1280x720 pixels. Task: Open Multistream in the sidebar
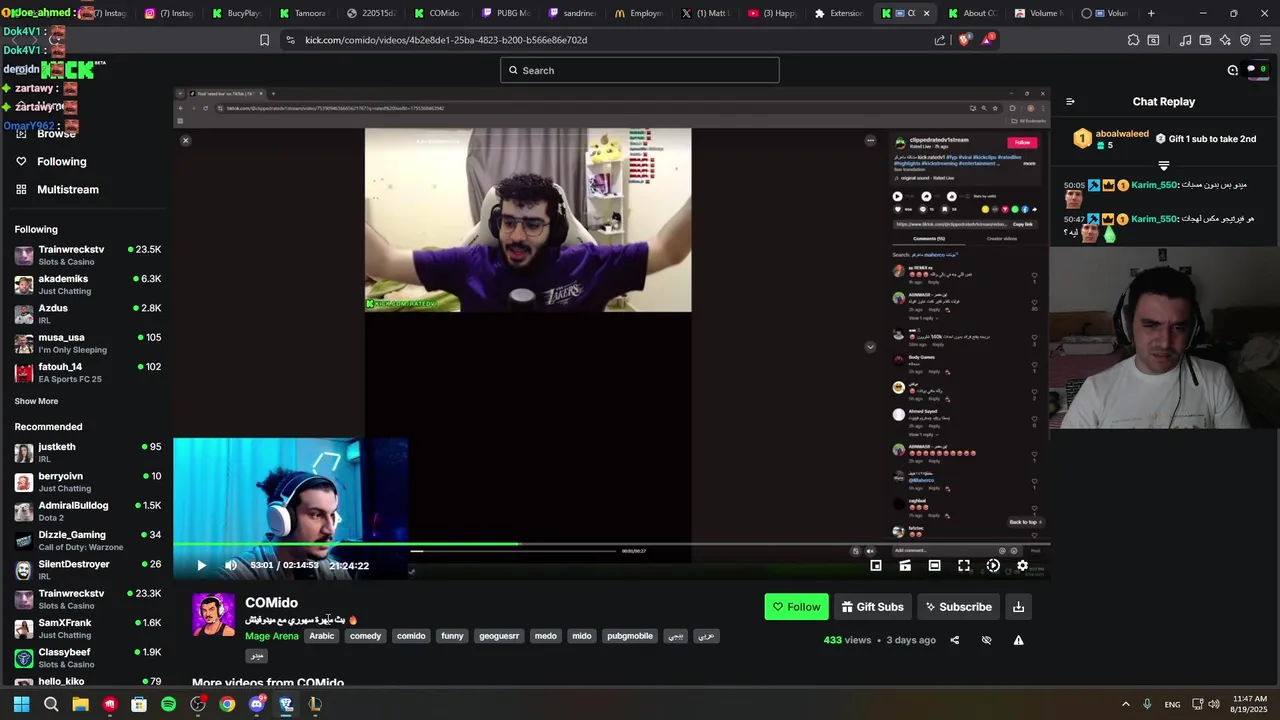point(67,189)
